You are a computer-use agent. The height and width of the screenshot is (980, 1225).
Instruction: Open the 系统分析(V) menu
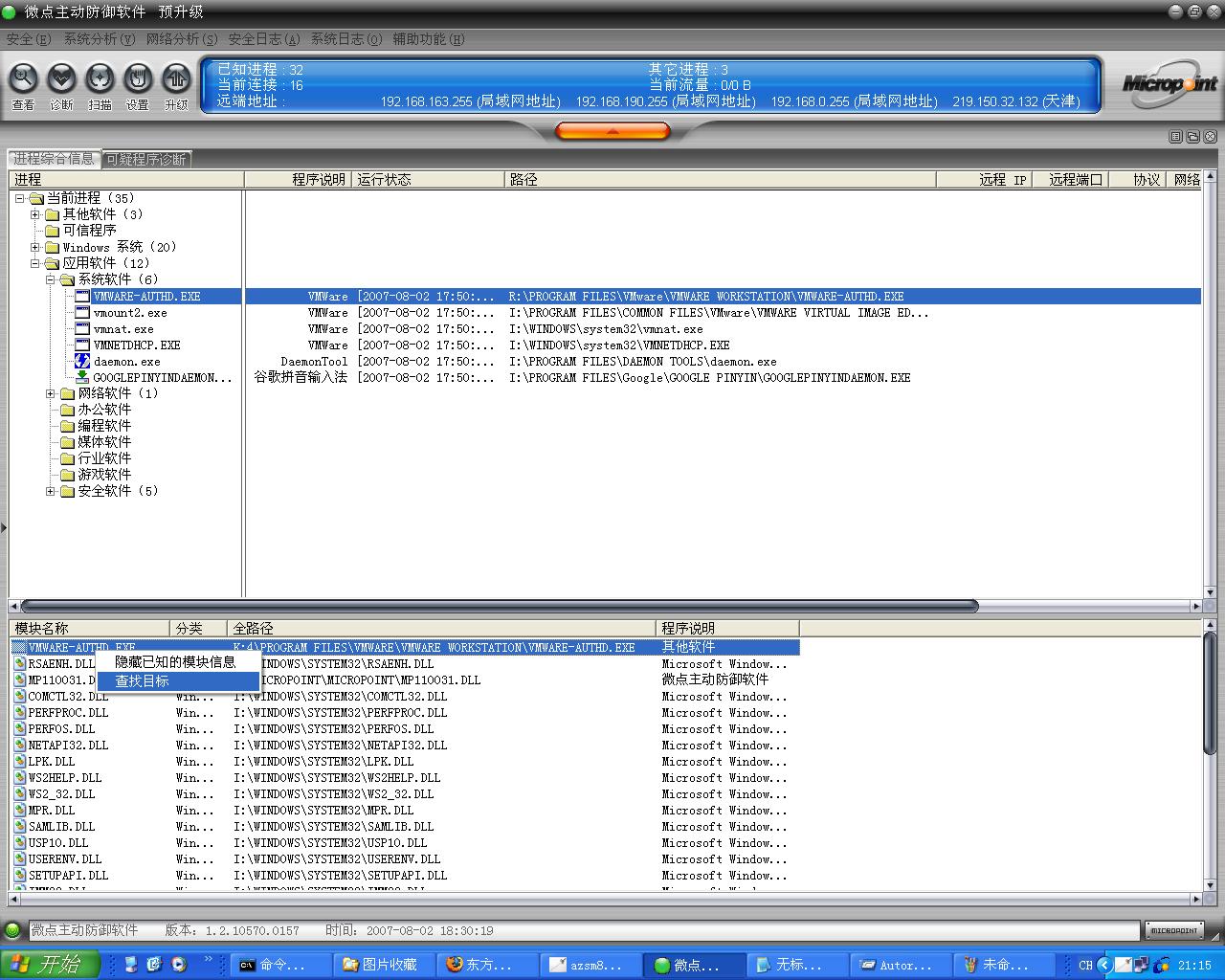(x=100, y=39)
